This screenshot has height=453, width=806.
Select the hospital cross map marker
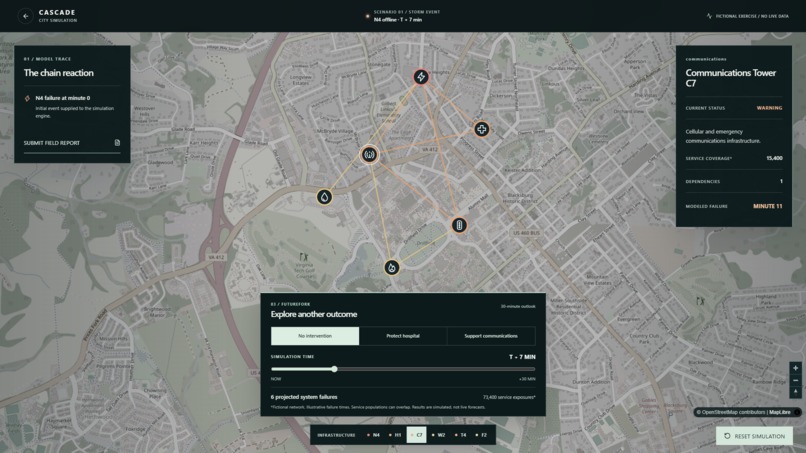[x=481, y=129]
